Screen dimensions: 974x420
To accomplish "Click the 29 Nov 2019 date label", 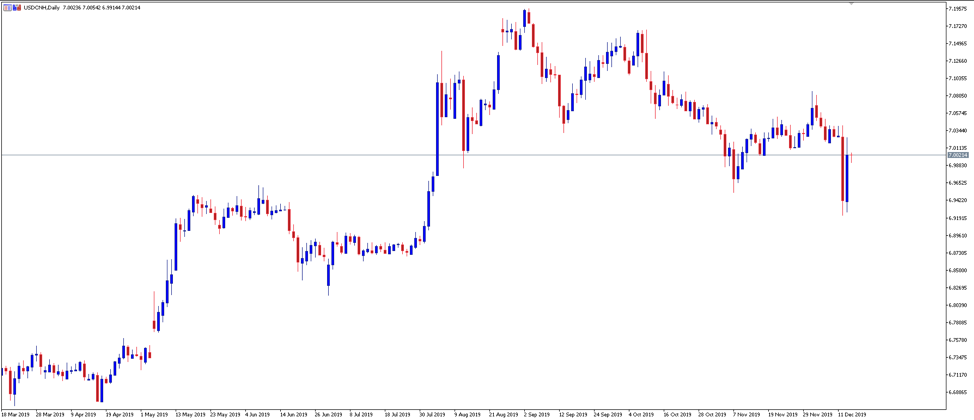I will [x=816, y=414].
